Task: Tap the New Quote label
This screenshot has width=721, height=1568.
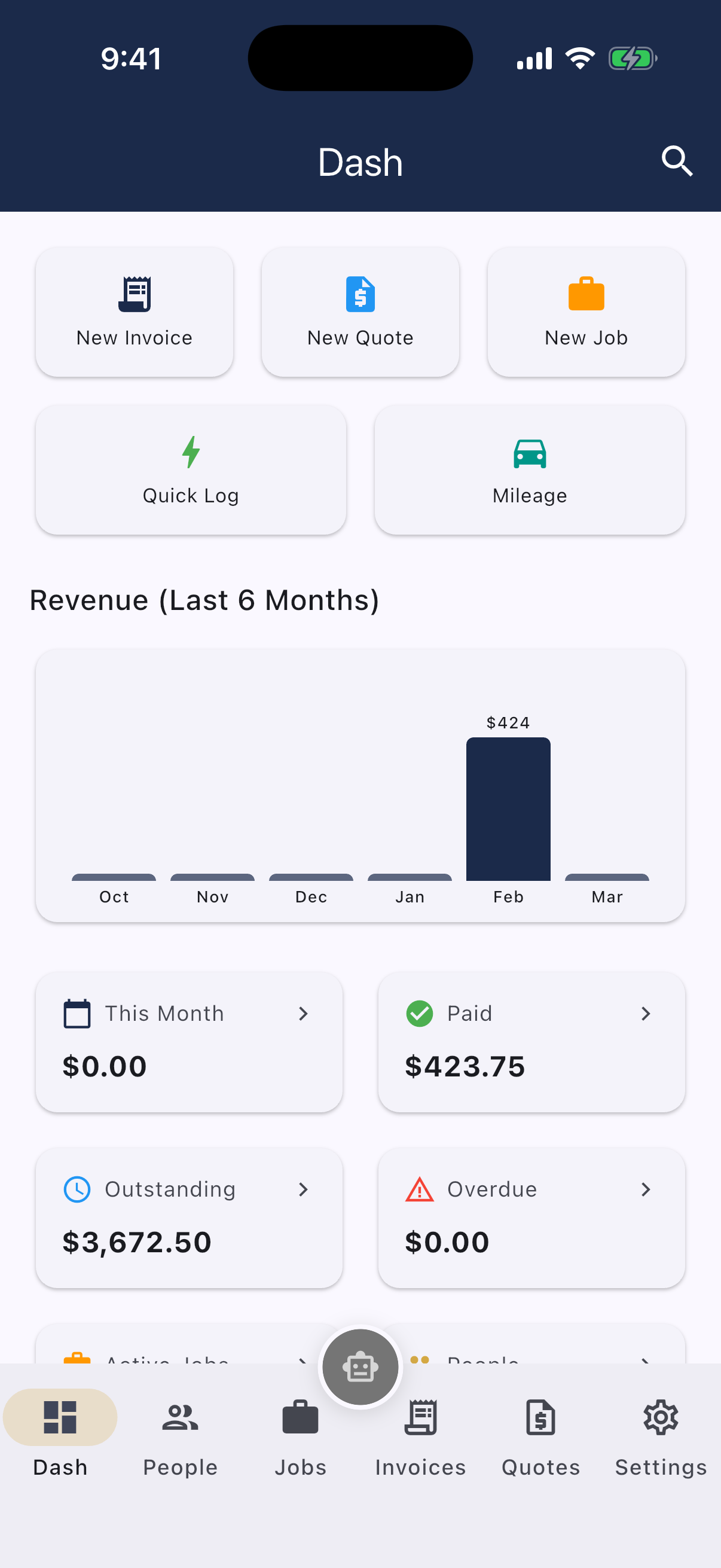Action: click(360, 338)
